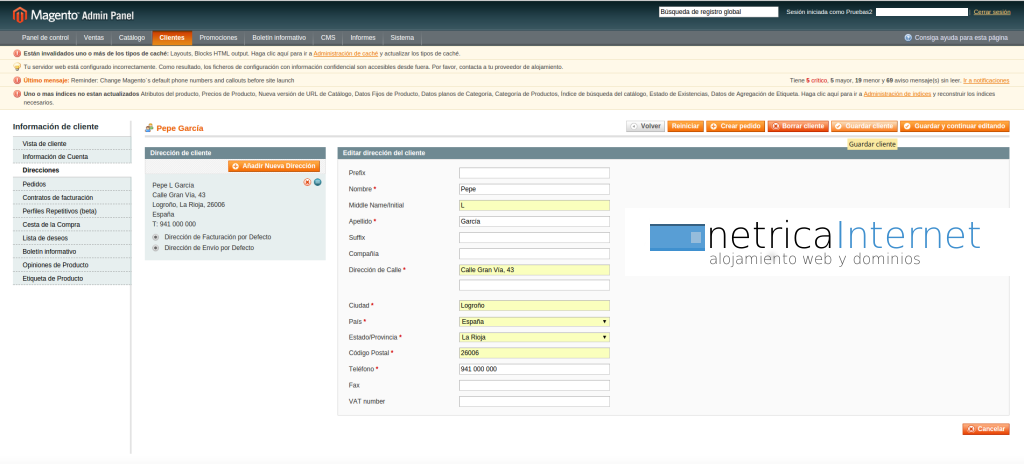Click the Código Postal field
The width and height of the screenshot is (1024, 464).
[534, 354]
